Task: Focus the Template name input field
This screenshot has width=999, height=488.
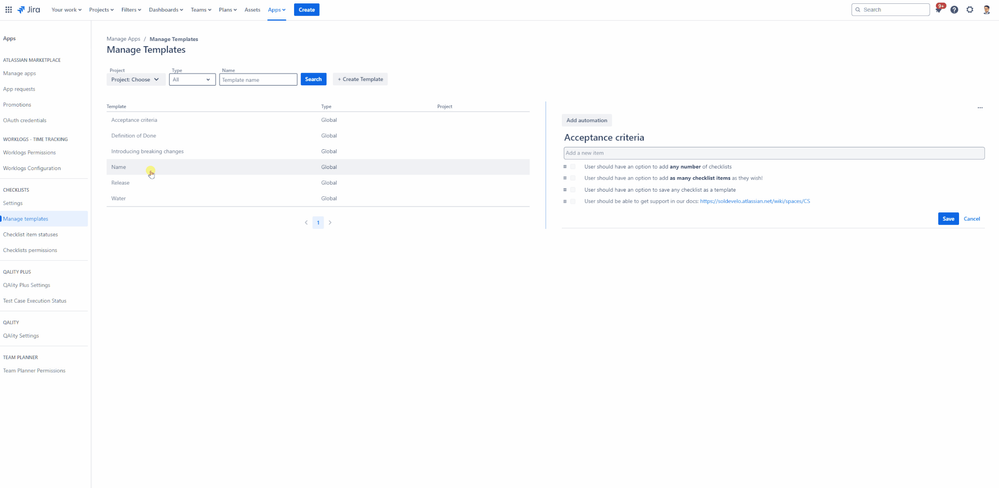Action: [258, 80]
